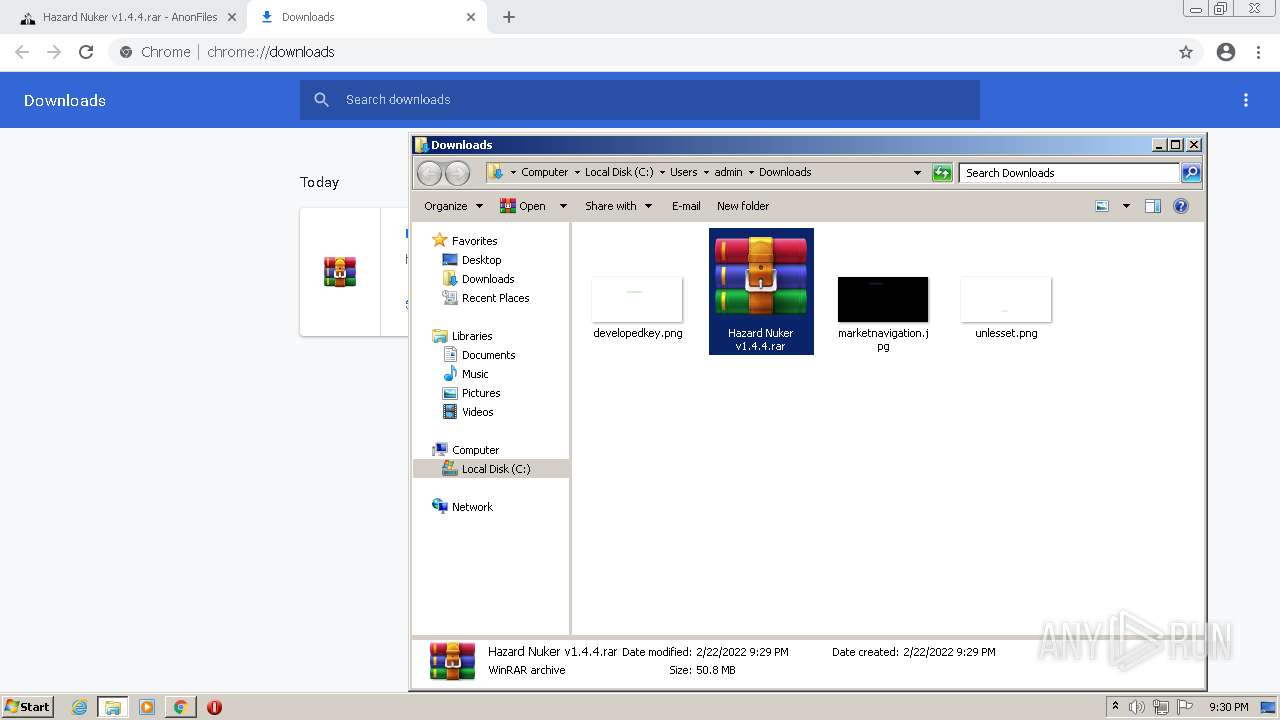Select Libraries in navigation pane

tap(472, 336)
